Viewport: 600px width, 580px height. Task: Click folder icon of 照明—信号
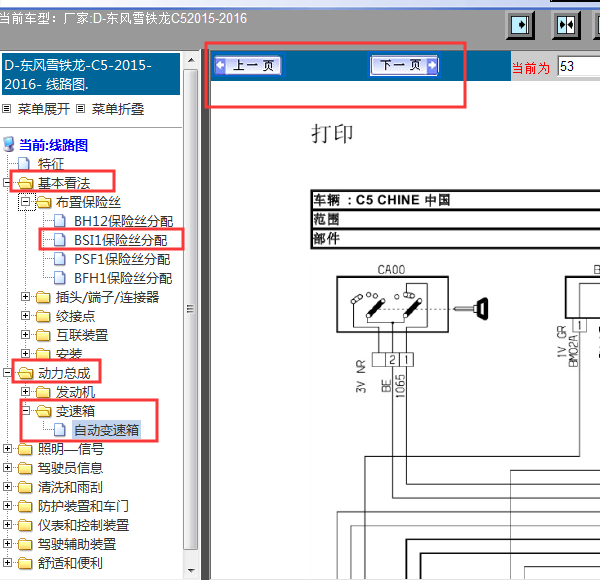[x=25, y=449]
